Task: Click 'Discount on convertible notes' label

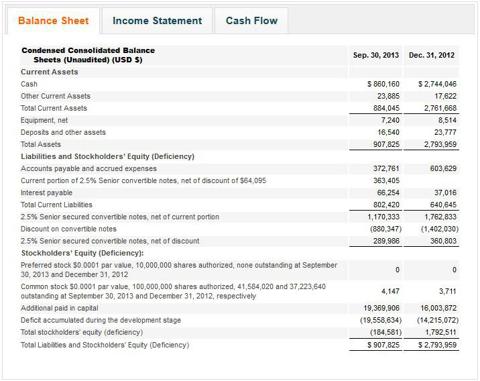Action: coord(68,229)
